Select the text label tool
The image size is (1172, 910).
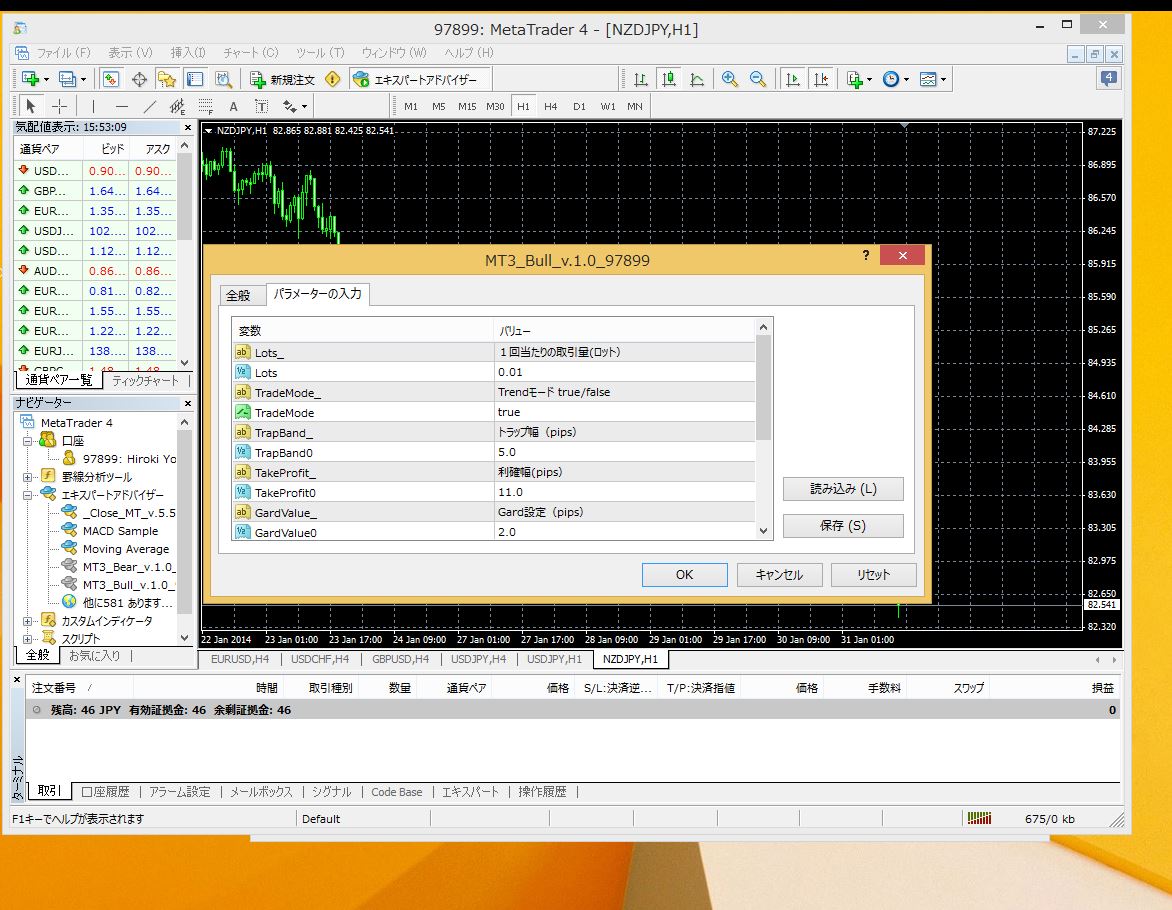tap(262, 106)
